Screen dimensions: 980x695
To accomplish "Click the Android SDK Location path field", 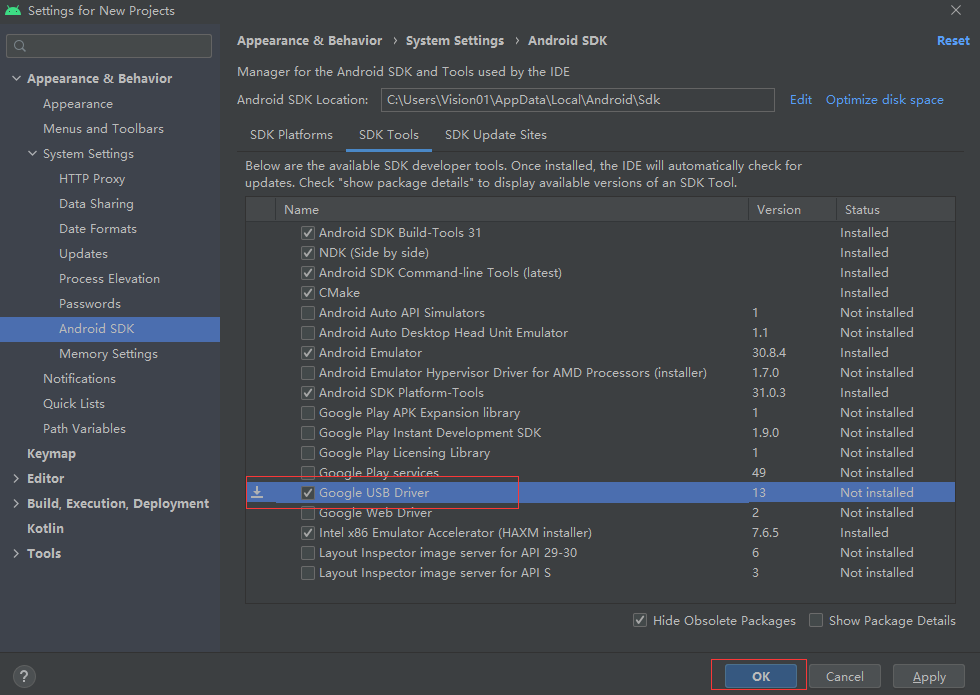I will click(x=578, y=100).
